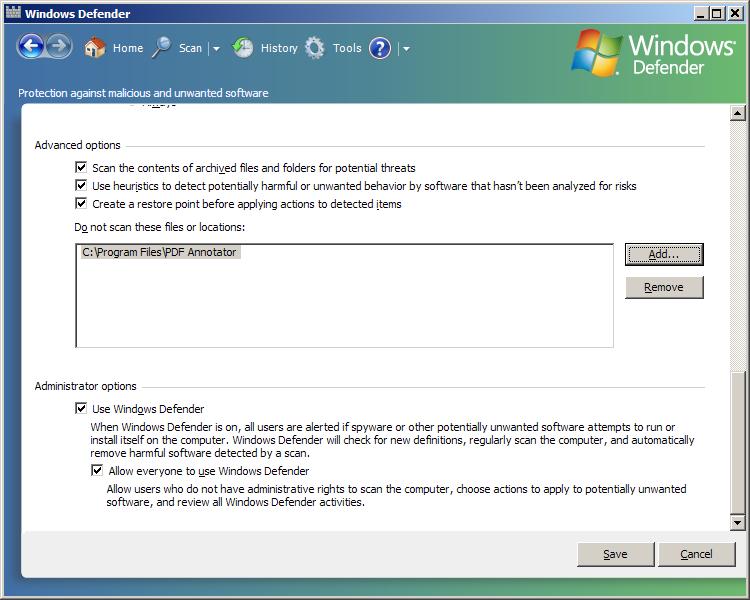Click the History clock icon

(243, 48)
